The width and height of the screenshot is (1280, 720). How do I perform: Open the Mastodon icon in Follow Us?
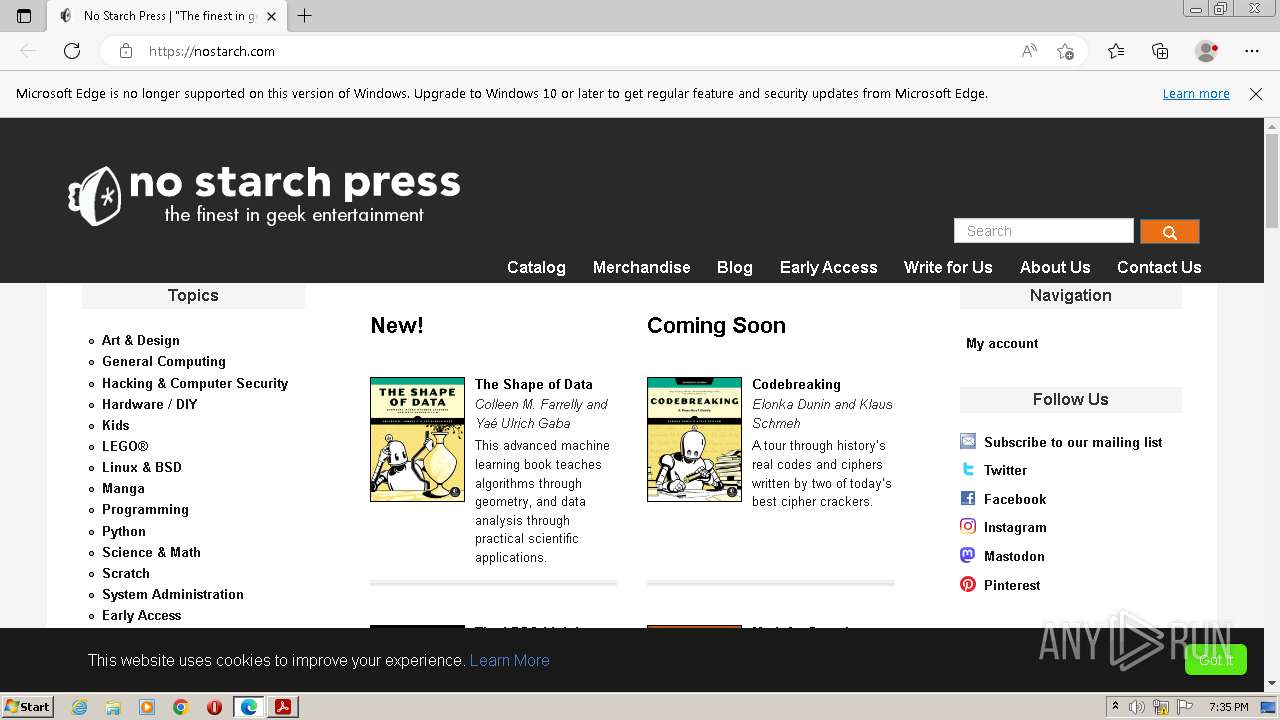[x=968, y=555]
